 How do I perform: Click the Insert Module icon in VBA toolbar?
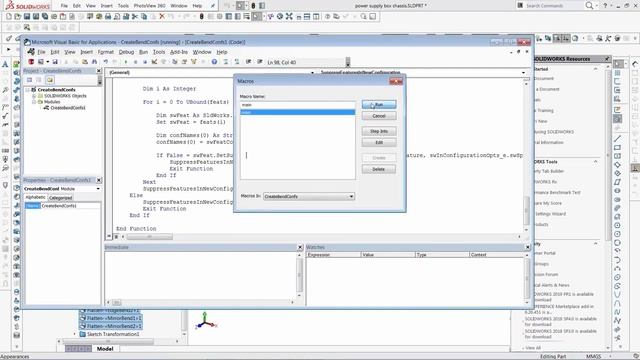(40, 62)
